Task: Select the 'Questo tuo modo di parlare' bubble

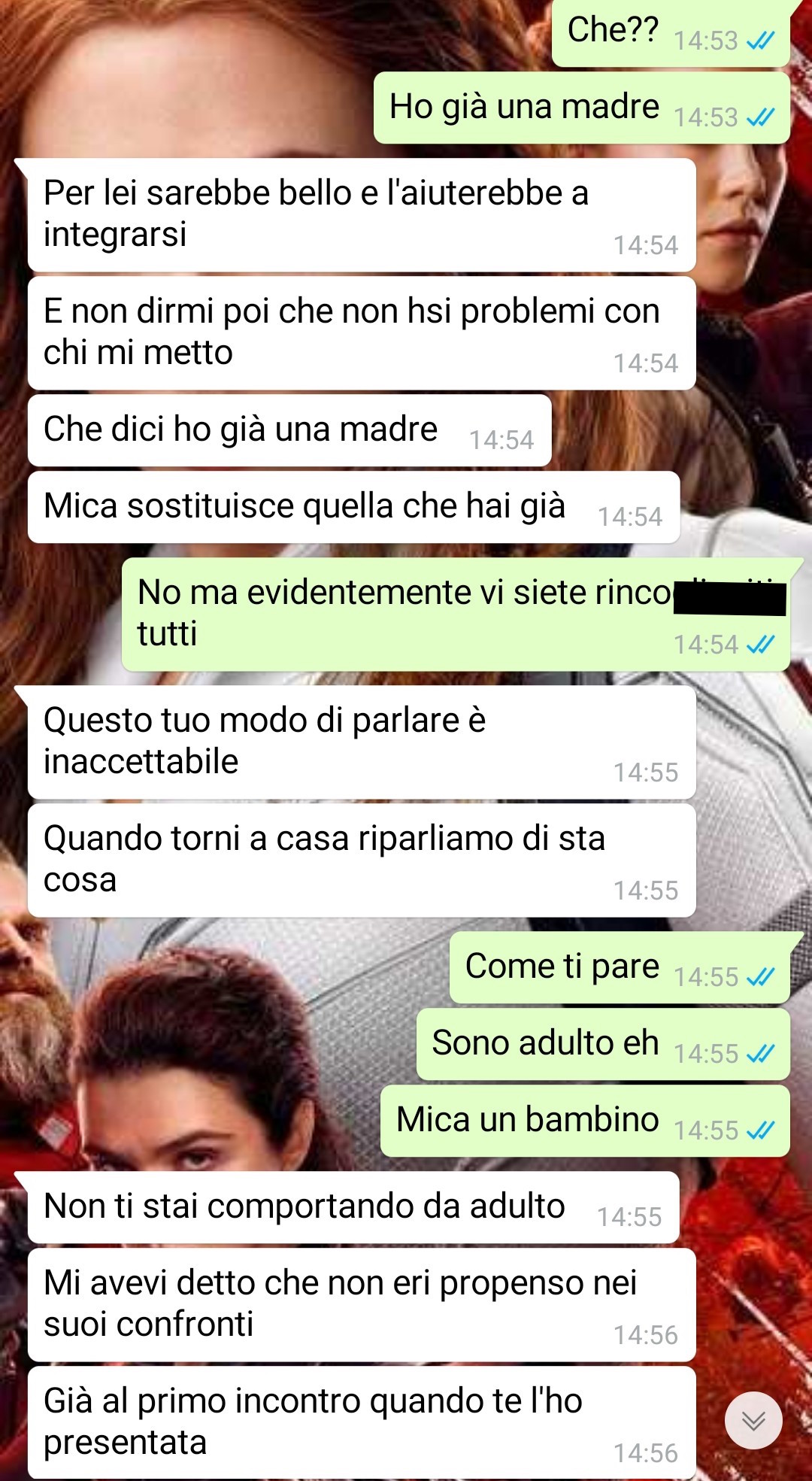Action: pyautogui.click(x=362, y=742)
